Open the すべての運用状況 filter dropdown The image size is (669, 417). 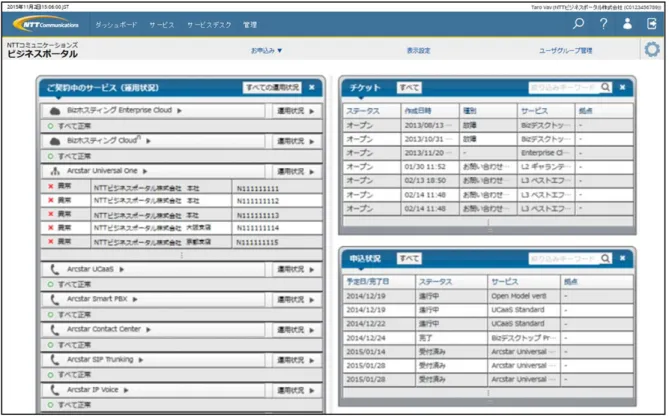click(x=272, y=87)
